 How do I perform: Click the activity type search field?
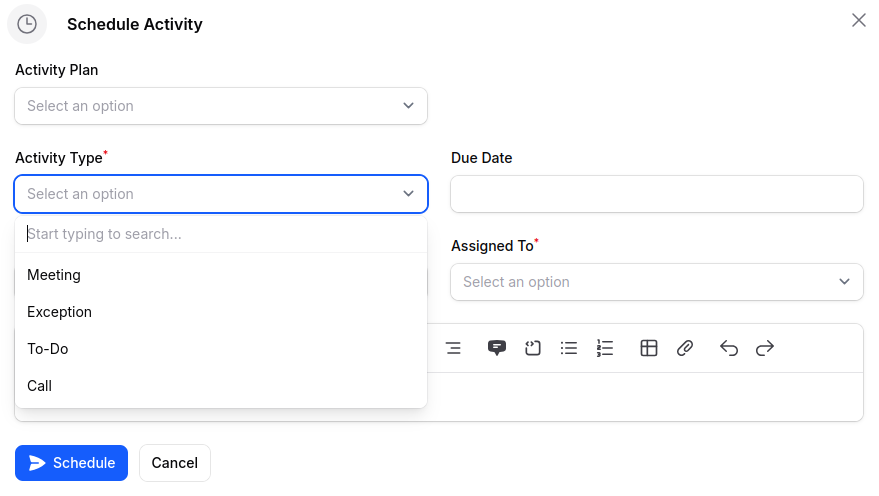click(x=221, y=234)
